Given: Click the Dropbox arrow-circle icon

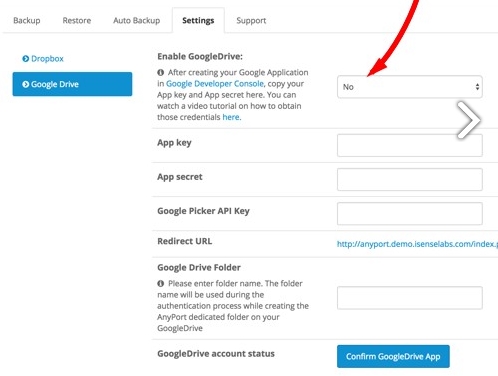Looking at the screenshot, I should click(26, 59).
